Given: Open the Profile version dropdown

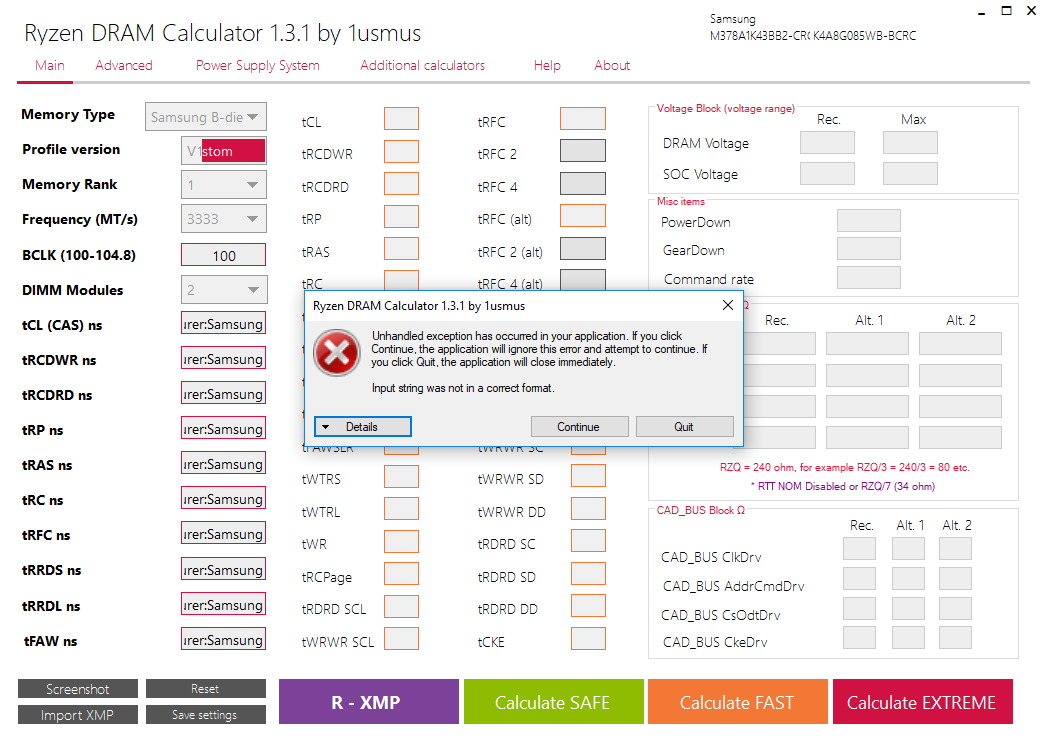Looking at the screenshot, I should [224, 151].
